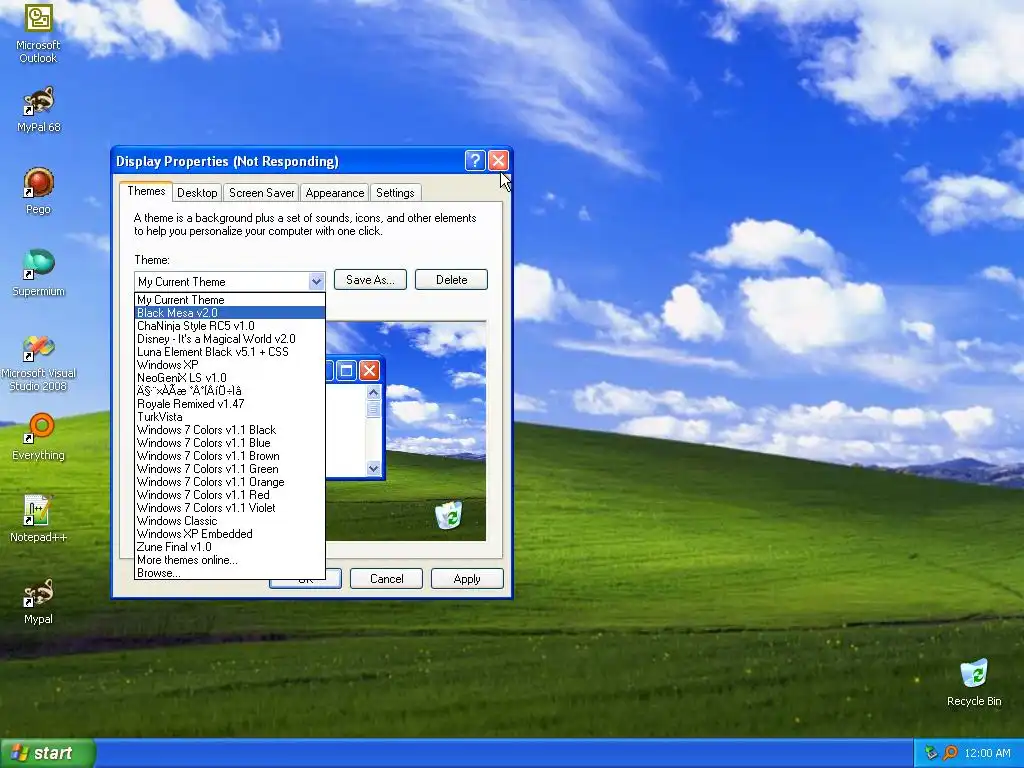The image size is (1024, 768).
Task: Select Microsoft Visual Studio 2008 shortcut
Action: pyautogui.click(x=38, y=363)
